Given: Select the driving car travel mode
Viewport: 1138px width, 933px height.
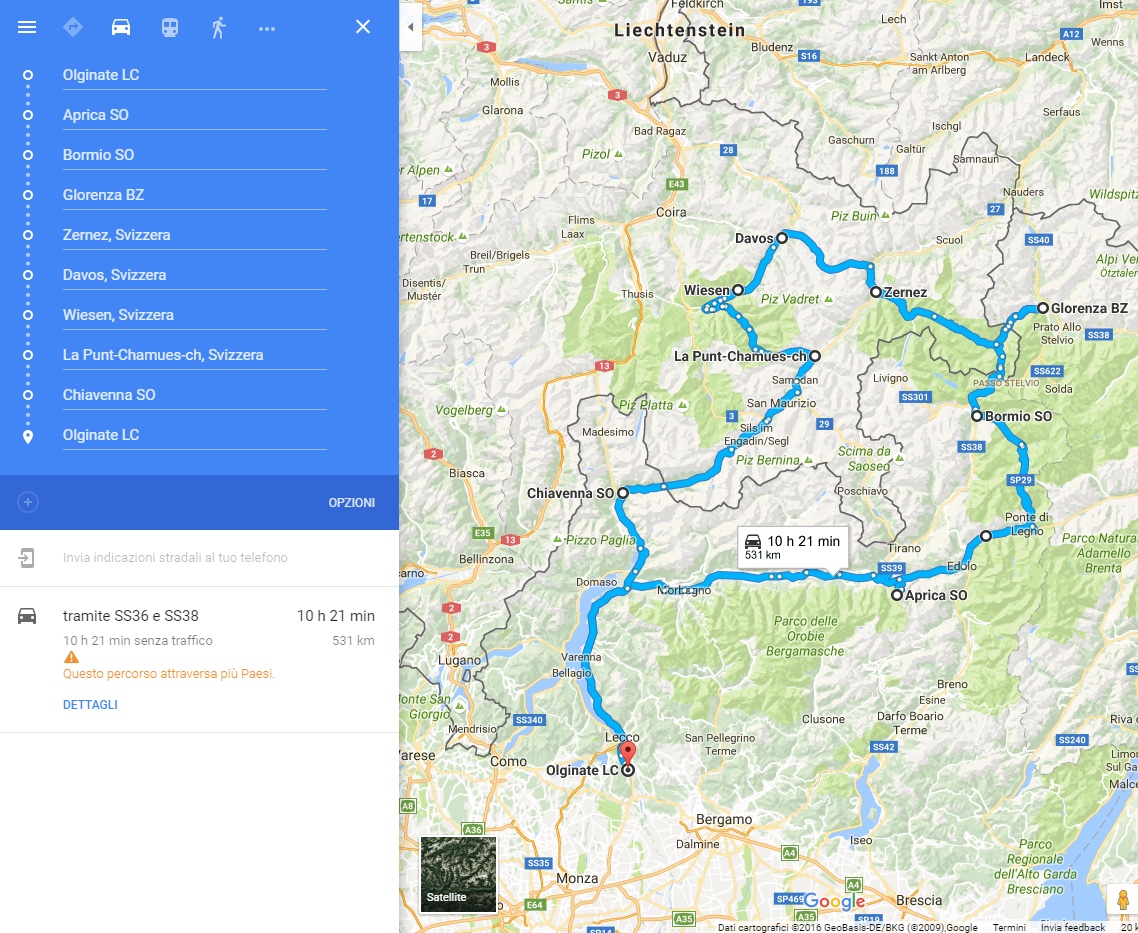Looking at the screenshot, I should pos(120,28).
